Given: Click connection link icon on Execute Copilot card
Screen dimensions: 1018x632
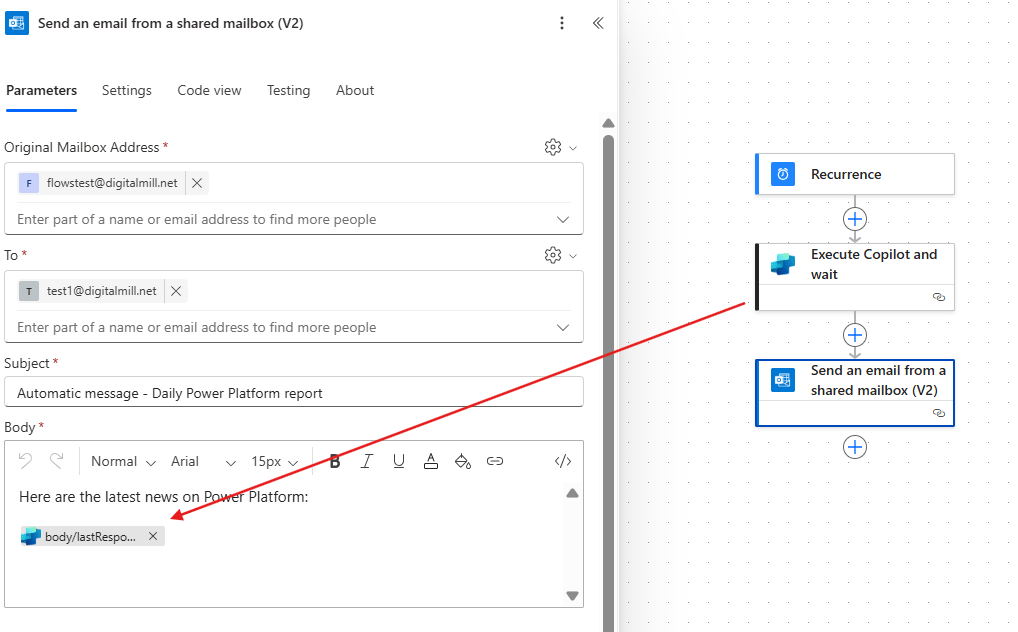Looking at the screenshot, I should (x=939, y=297).
